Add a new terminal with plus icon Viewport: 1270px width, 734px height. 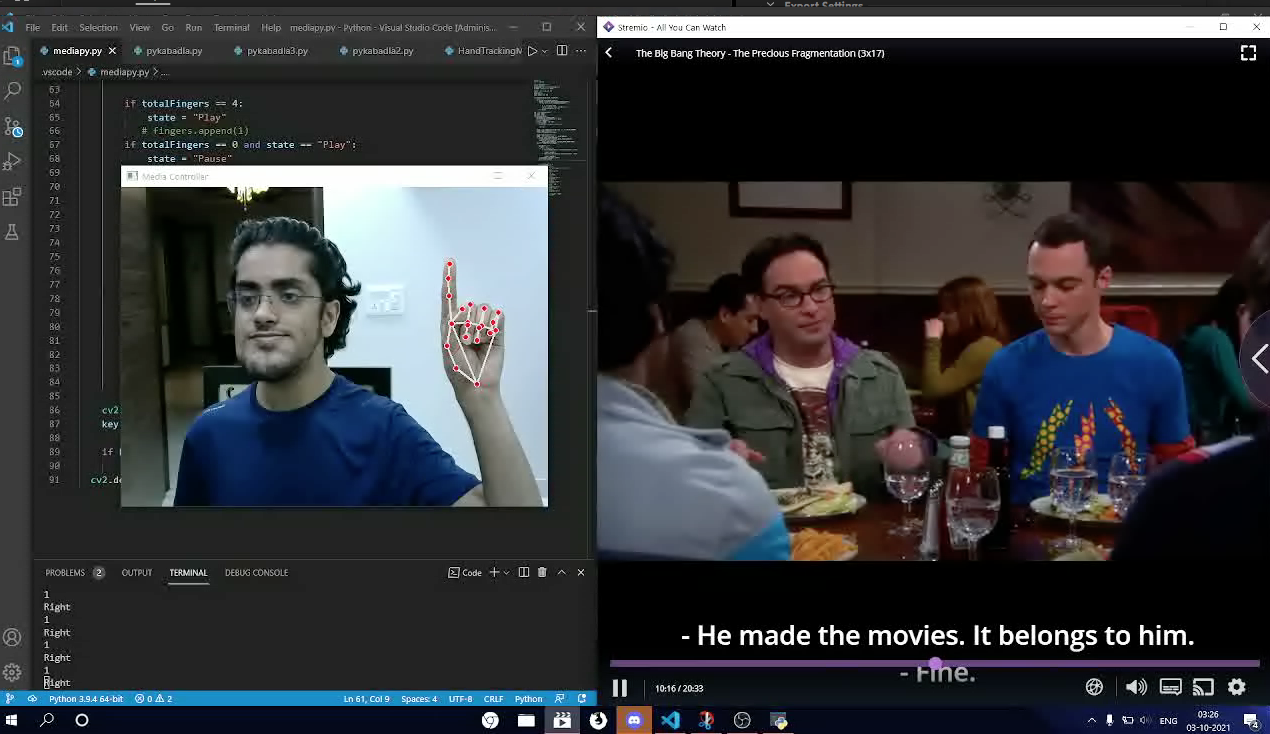493,572
